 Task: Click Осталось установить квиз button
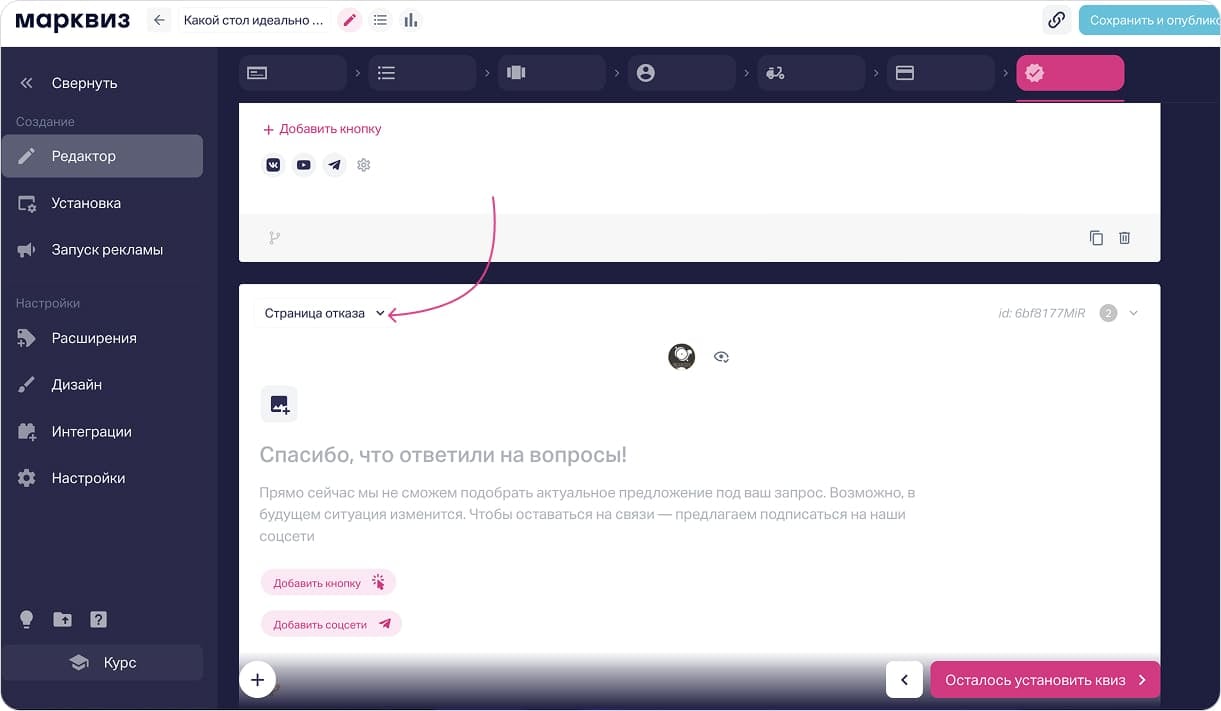coord(1045,680)
